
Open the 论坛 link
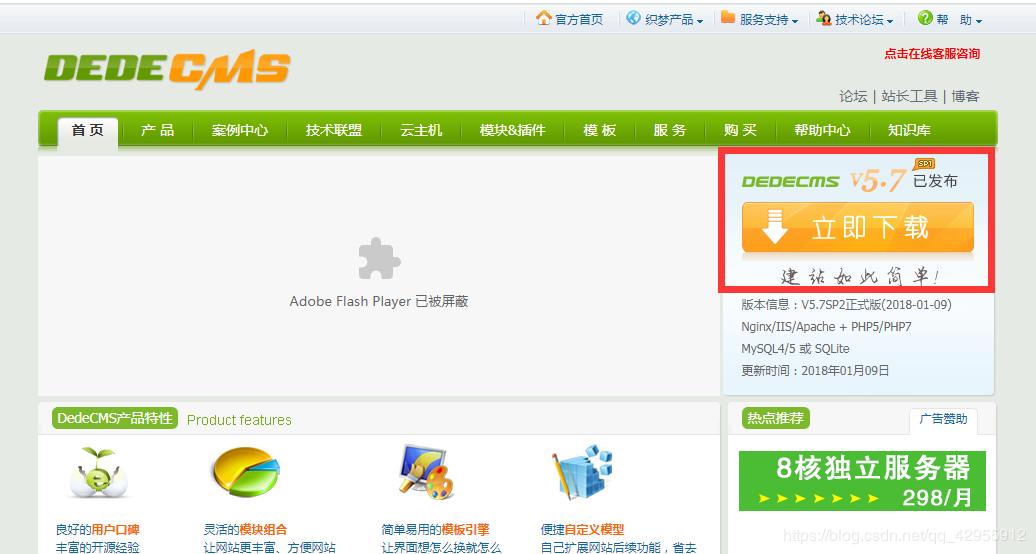click(853, 97)
